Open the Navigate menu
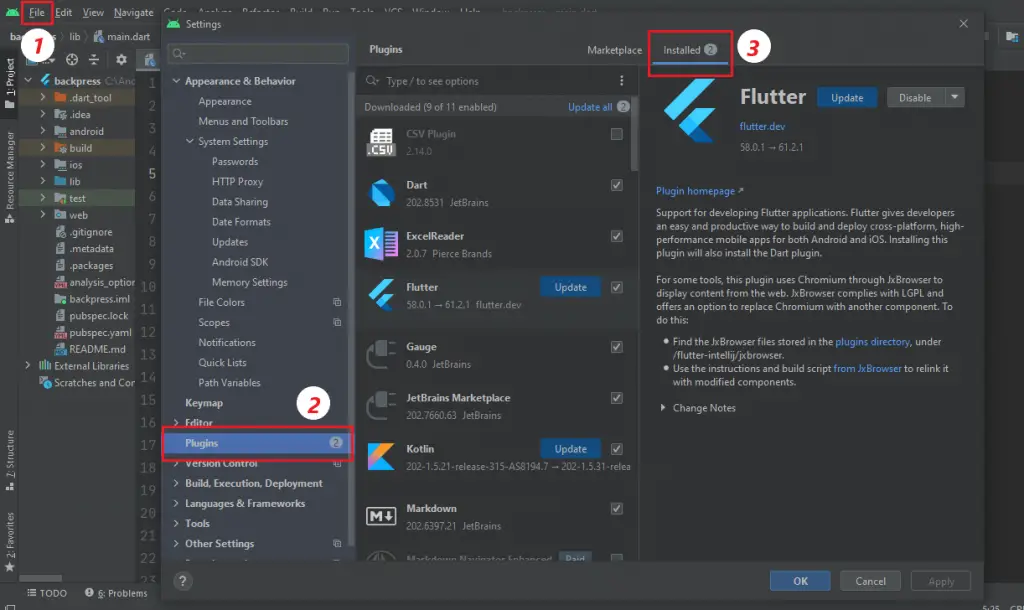The height and width of the screenshot is (610, 1024). click(133, 12)
